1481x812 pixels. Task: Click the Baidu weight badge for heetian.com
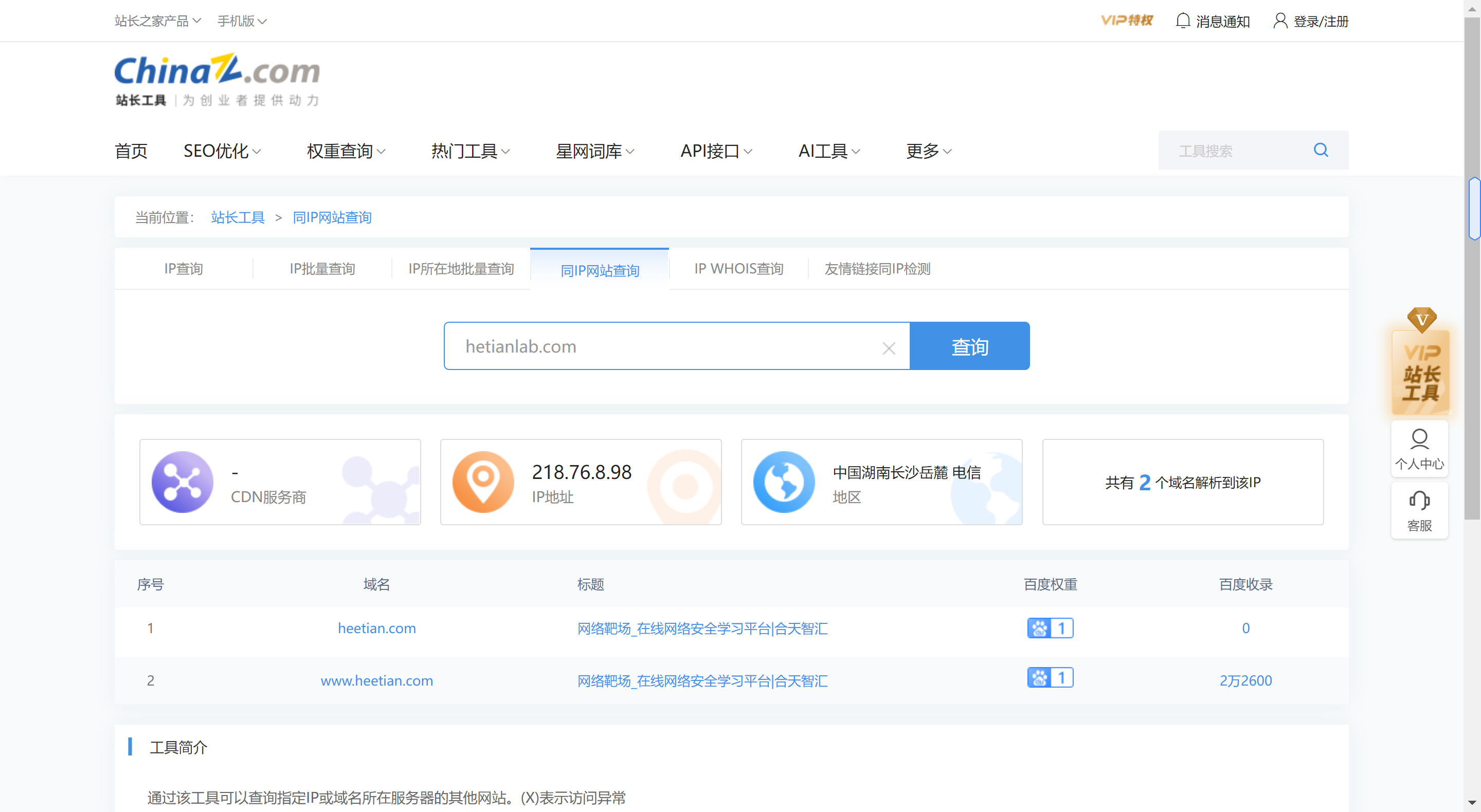coord(1050,628)
